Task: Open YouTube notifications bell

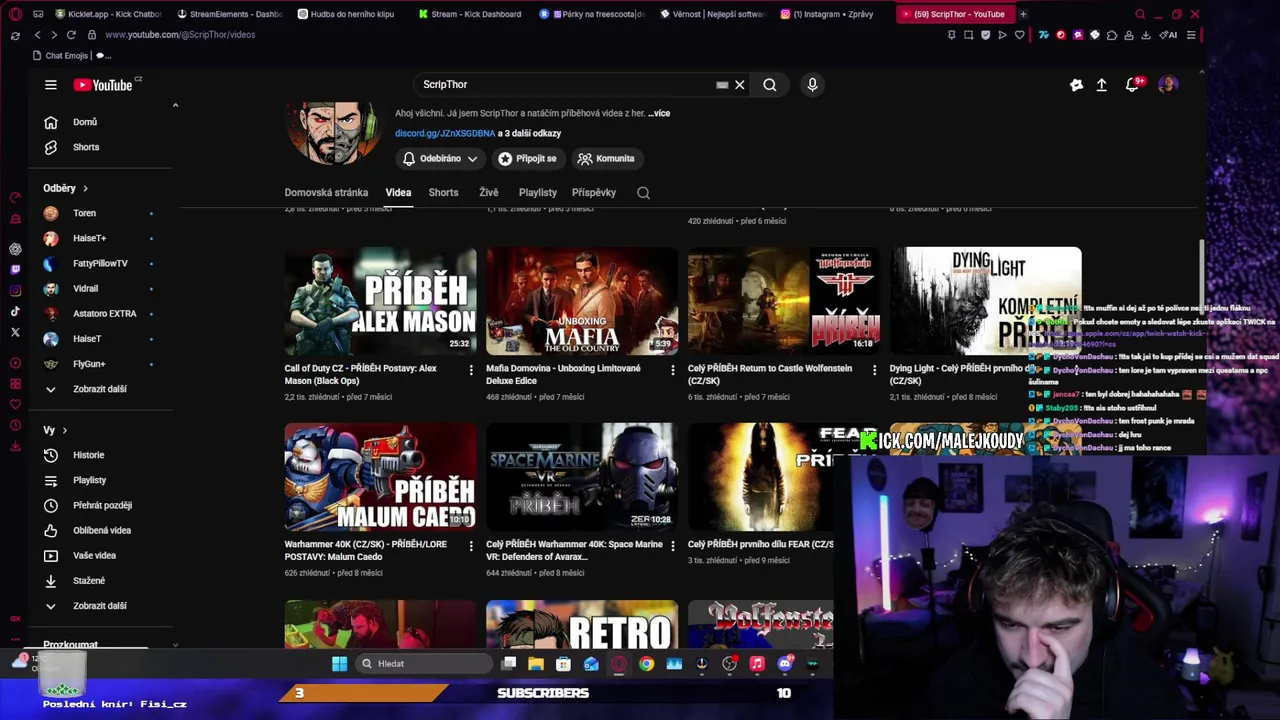Action: [x=1133, y=85]
